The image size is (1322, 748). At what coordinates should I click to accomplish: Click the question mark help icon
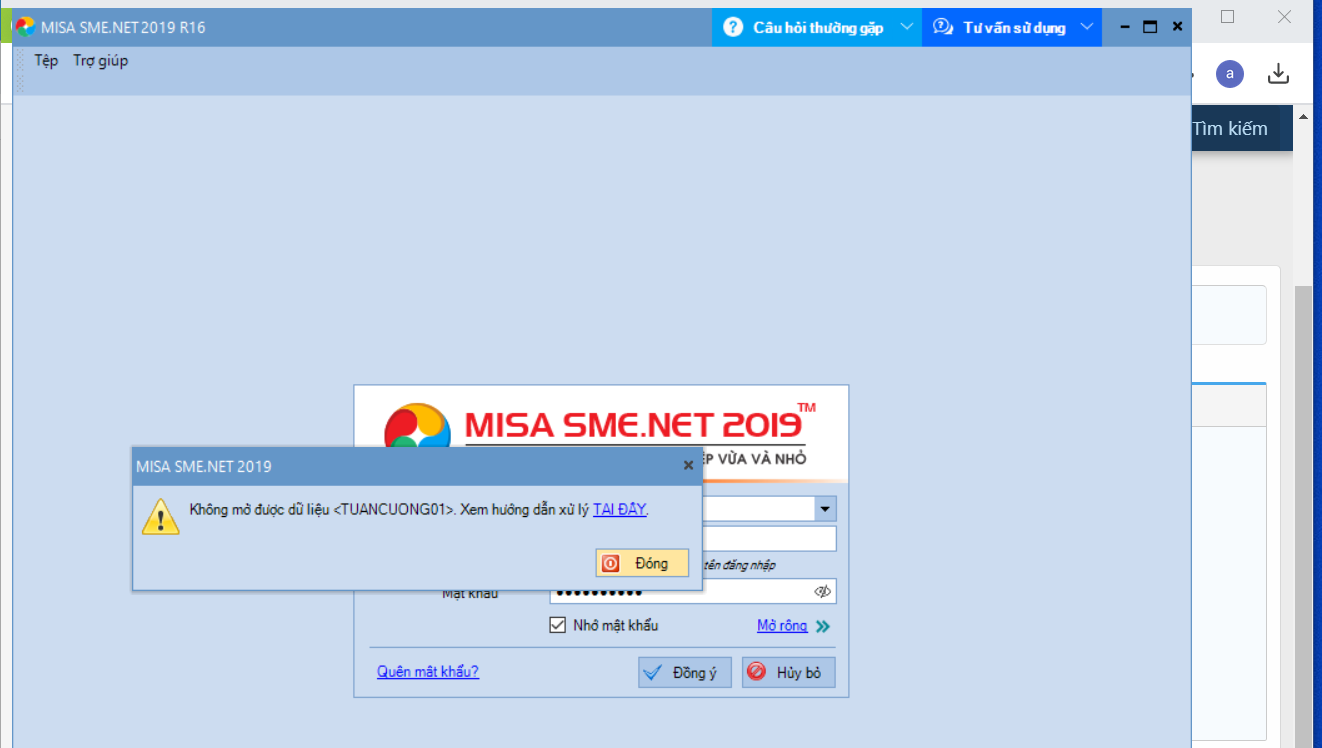point(733,27)
